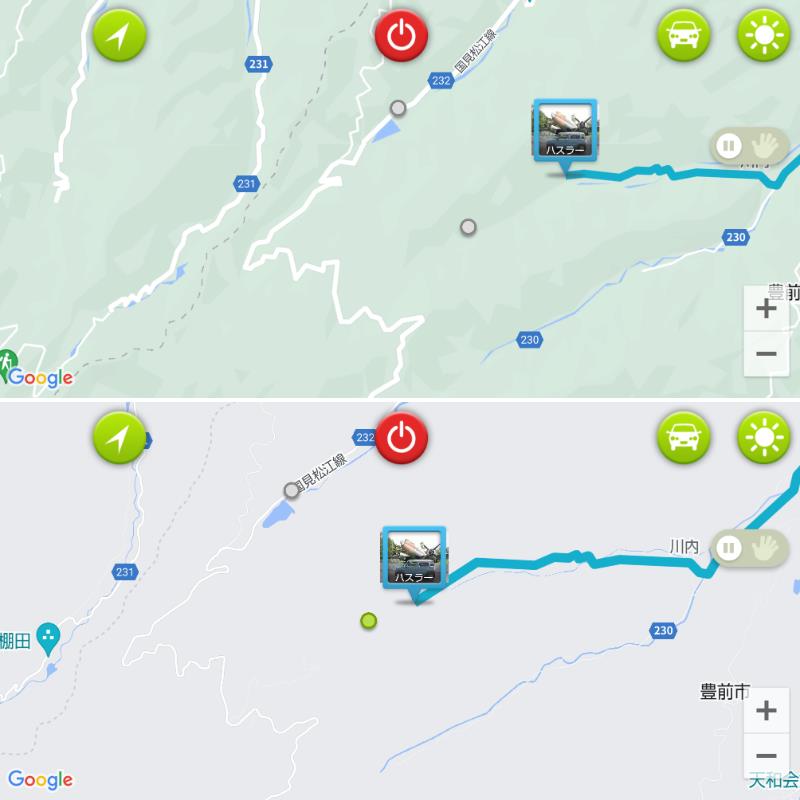Tap the green location arrow on gray map
The width and height of the screenshot is (800, 800).
click(119, 438)
